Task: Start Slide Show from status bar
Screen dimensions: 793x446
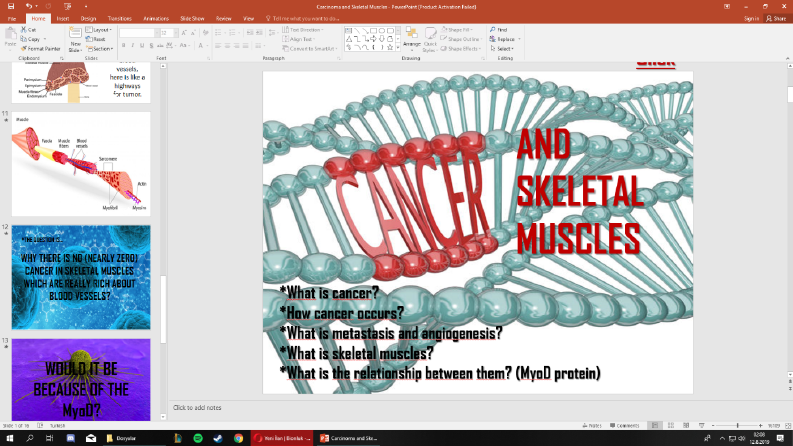Action: click(701, 426)
